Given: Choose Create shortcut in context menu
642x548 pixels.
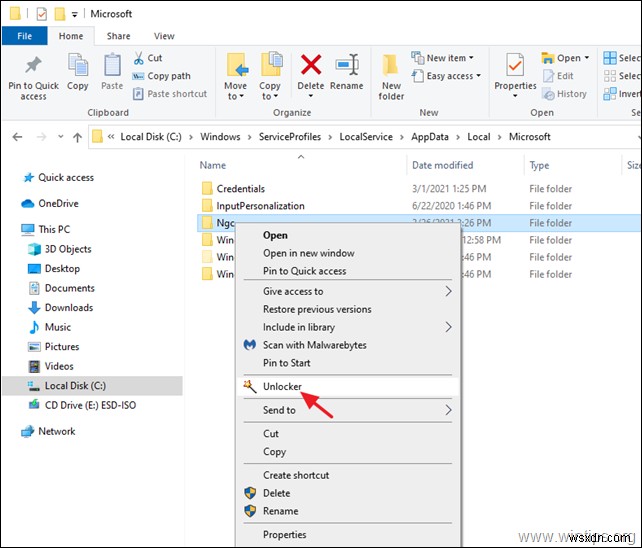Looking at the screenshot, I should tap(348, 476).
